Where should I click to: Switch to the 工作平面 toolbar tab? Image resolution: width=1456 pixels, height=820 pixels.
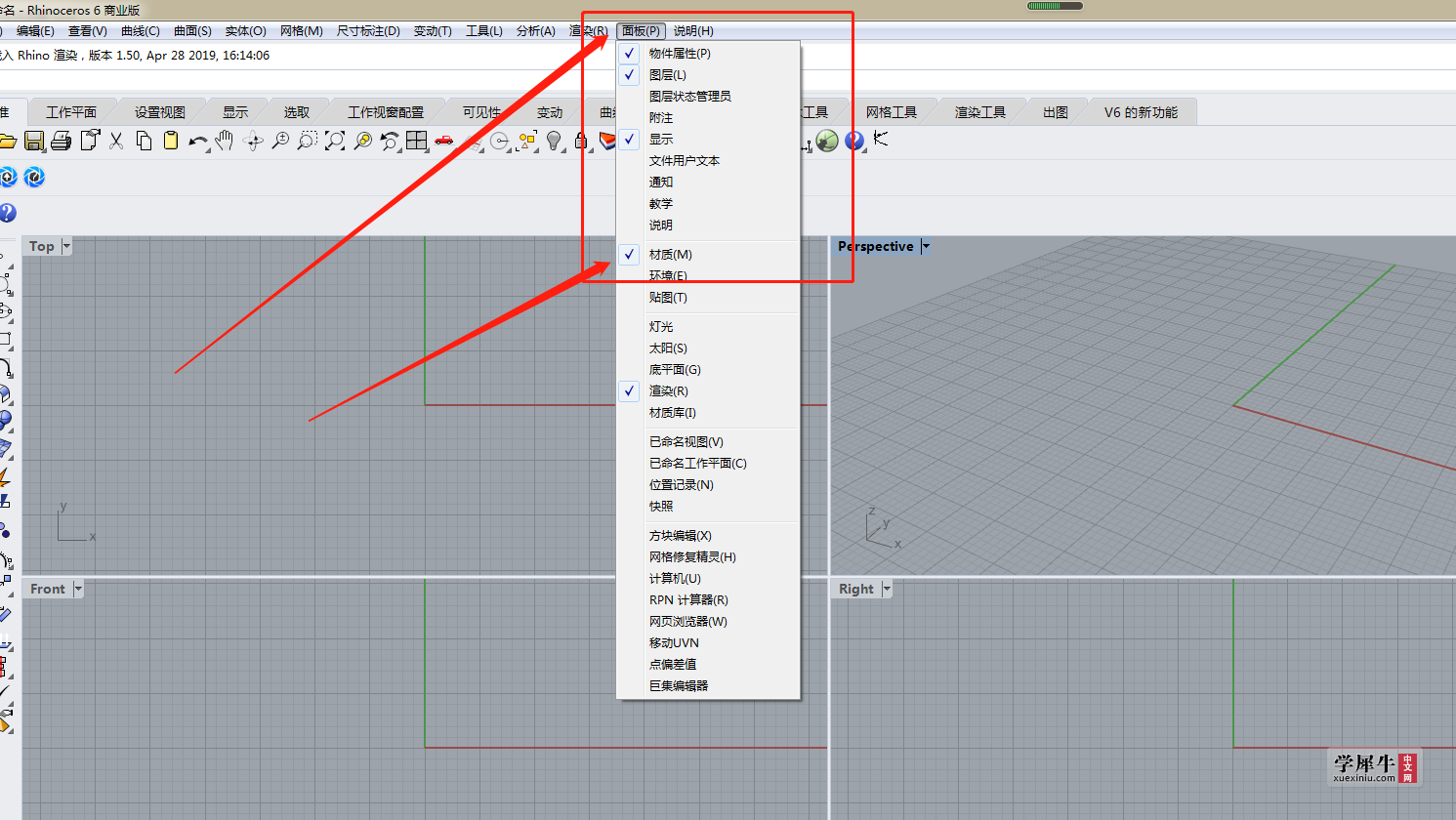tap(71, 112)
